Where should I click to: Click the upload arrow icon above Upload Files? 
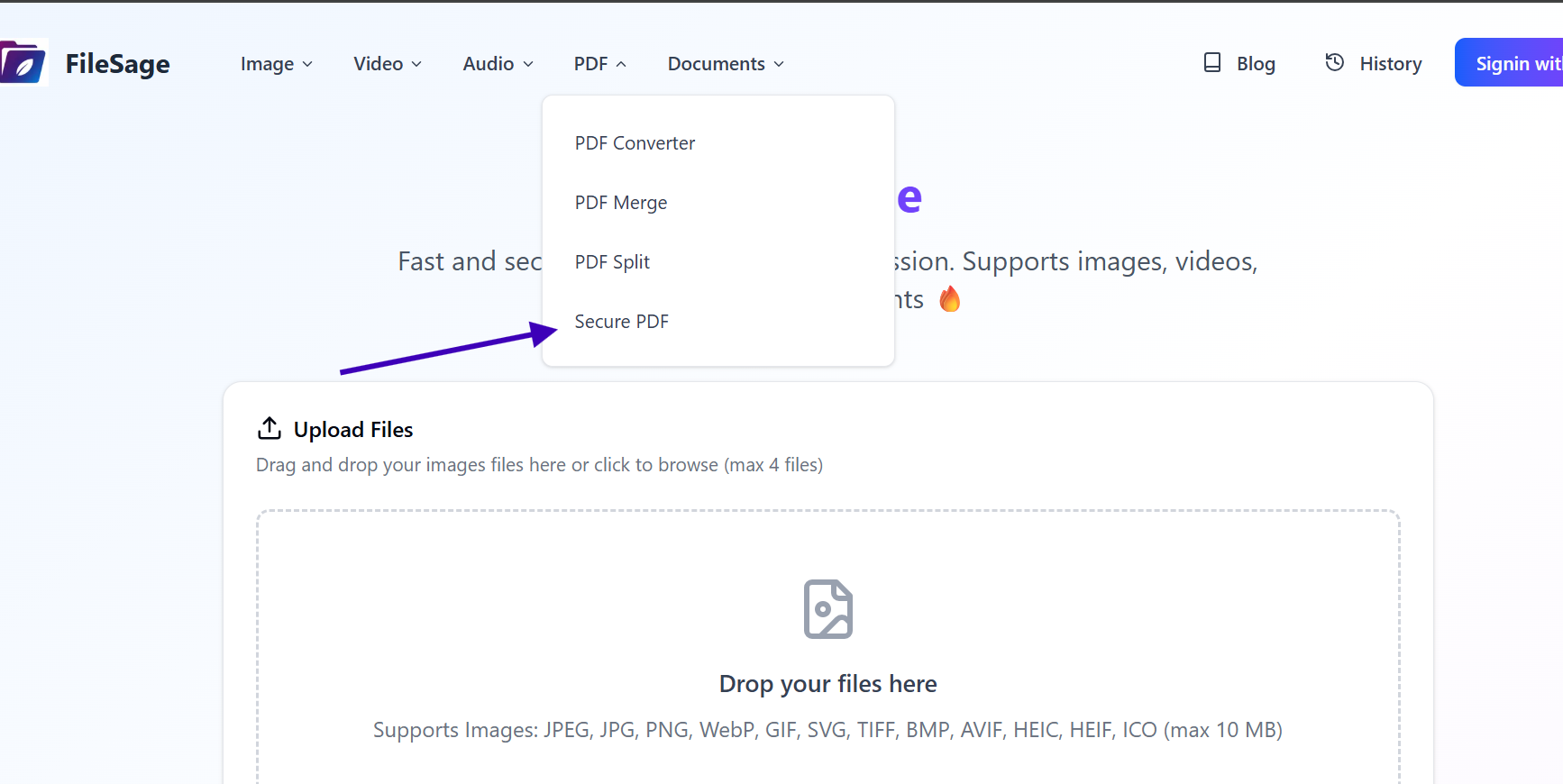269,428
